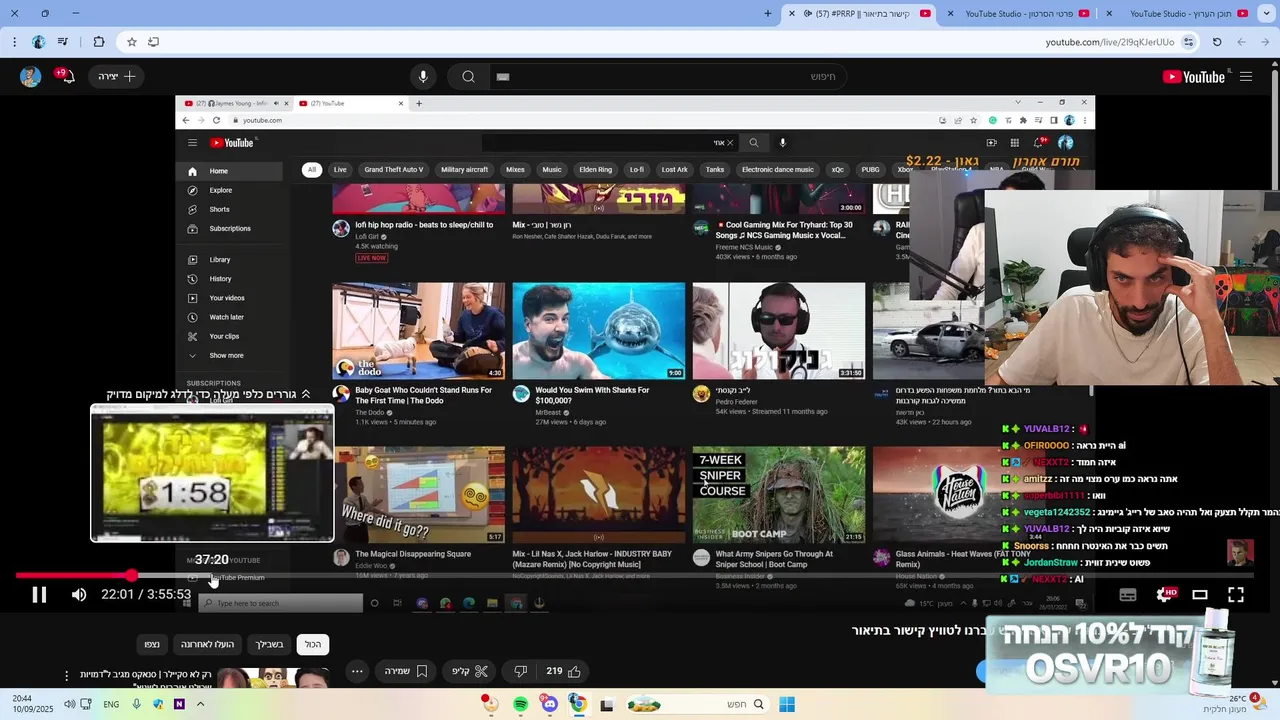The width and height of the screenshot is (1280, 720).
Task: Click the browser right-pointing navigation arrow
Action: pyautogui.click(x=1263, y=42)
